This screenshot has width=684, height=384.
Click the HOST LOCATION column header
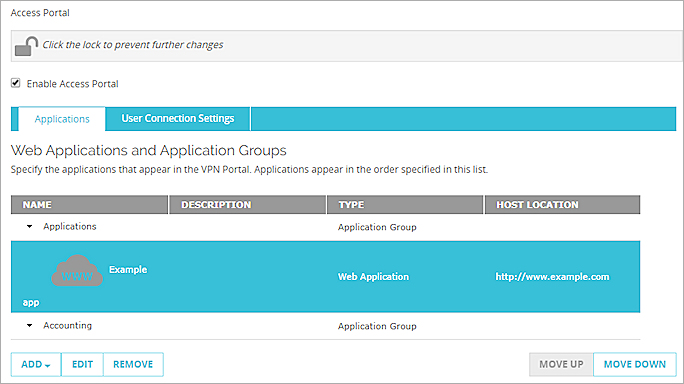(x=562, y=205)
